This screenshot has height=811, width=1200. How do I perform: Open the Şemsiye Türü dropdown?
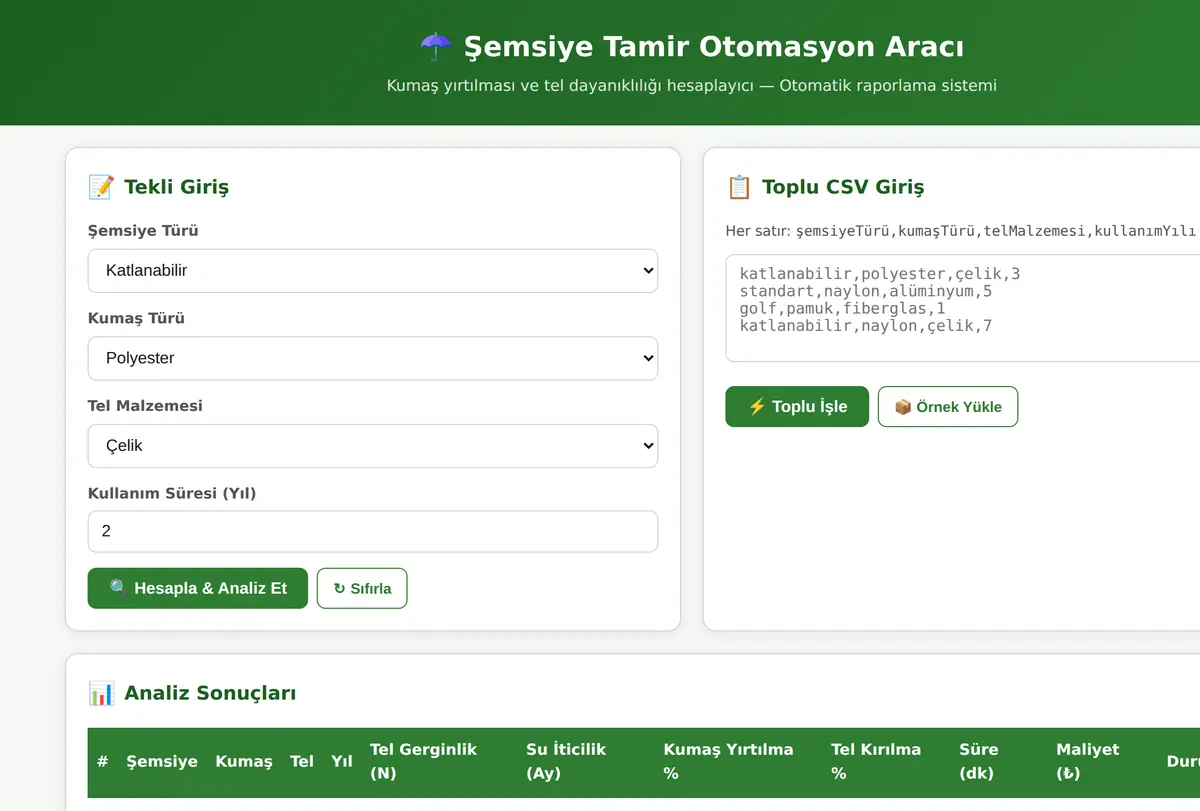(x=373, y=270)
